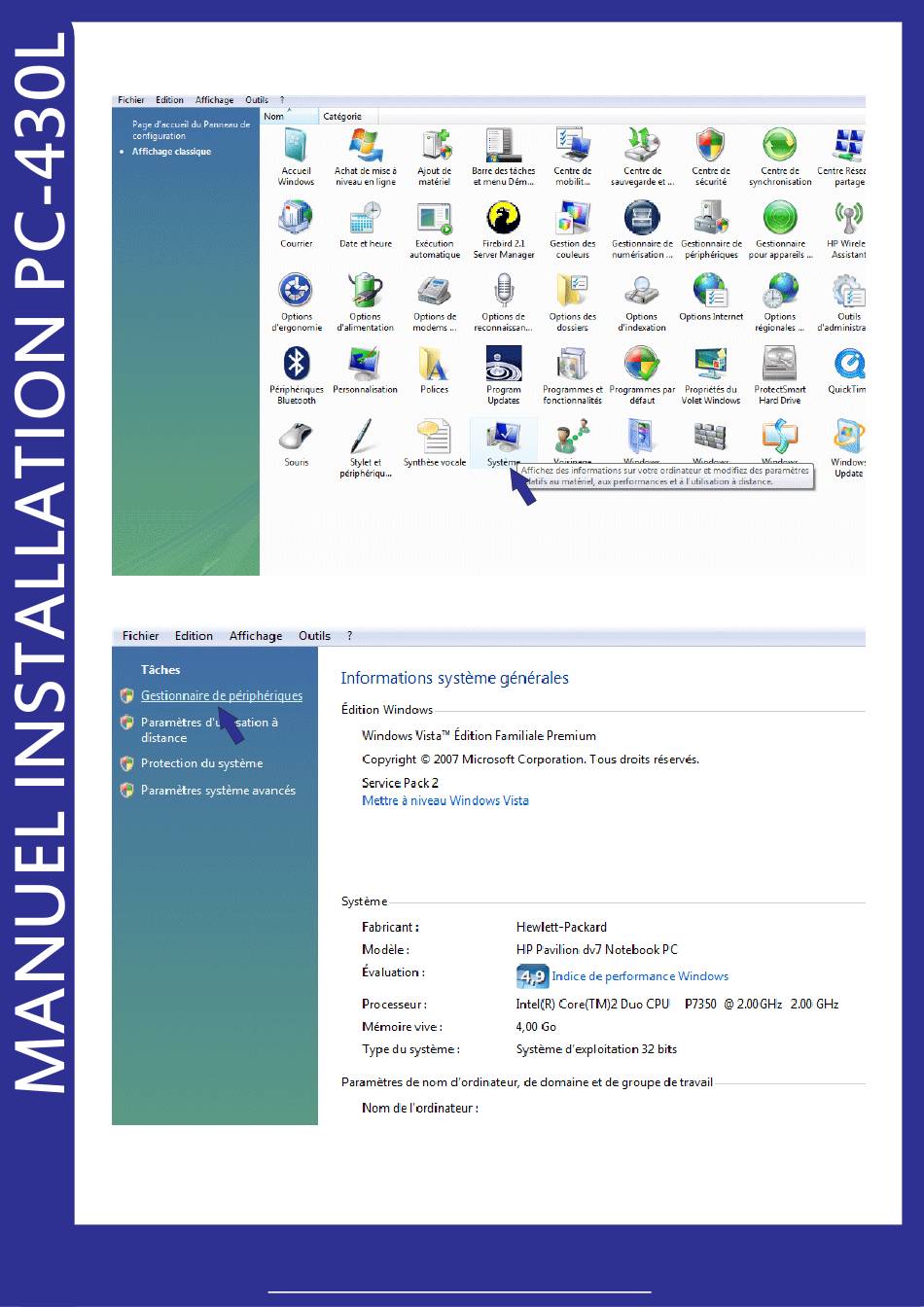
Task: Open the Protection du système link
Action: pyautogui.click(x=201, y=763)
